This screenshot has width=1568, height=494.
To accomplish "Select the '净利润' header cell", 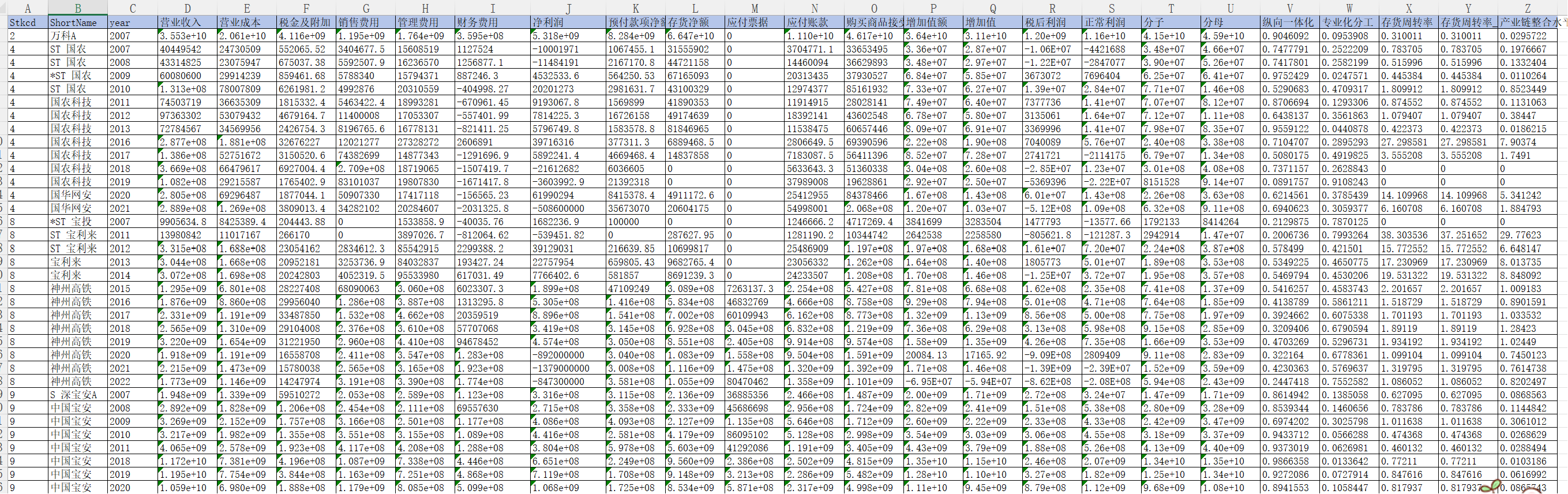I will pos(568,23).
